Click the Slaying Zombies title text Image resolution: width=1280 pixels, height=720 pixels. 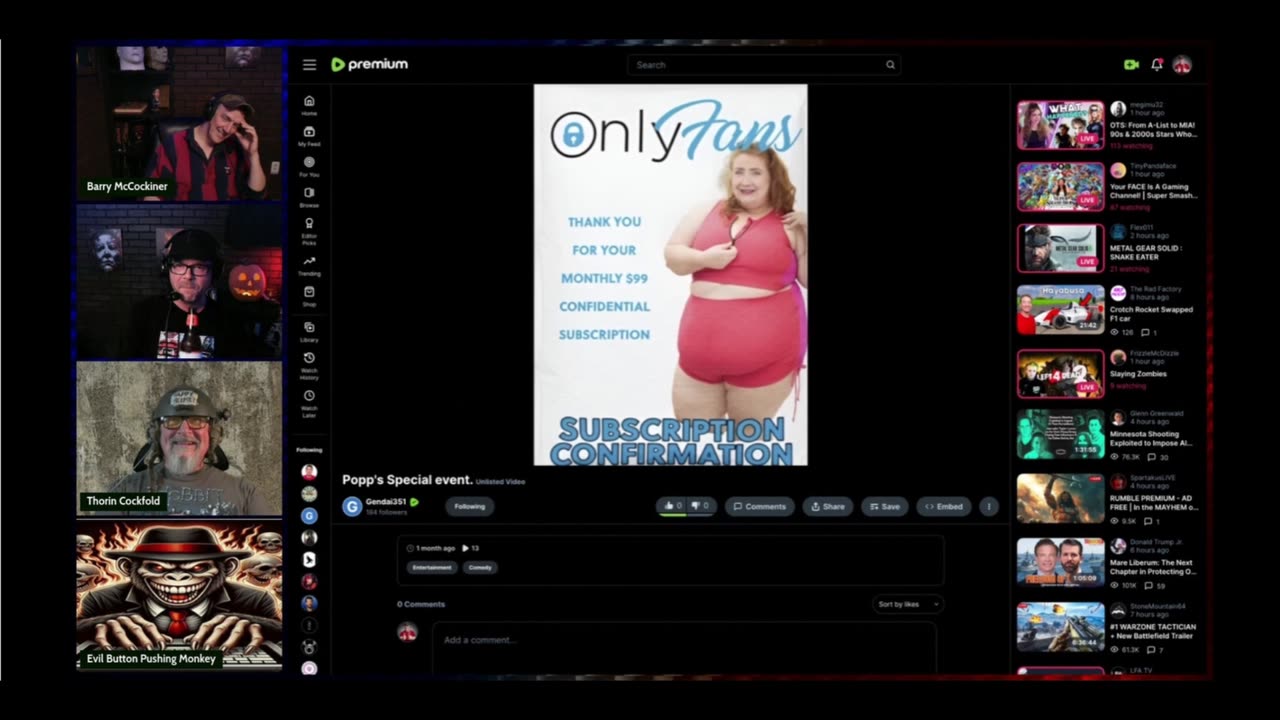click(1138, 374)
